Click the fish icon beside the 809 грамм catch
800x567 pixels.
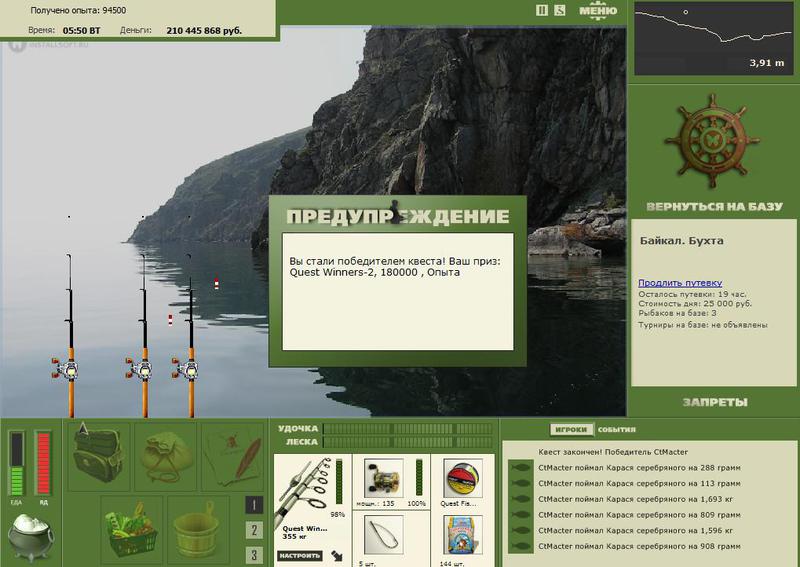[520, 515]
